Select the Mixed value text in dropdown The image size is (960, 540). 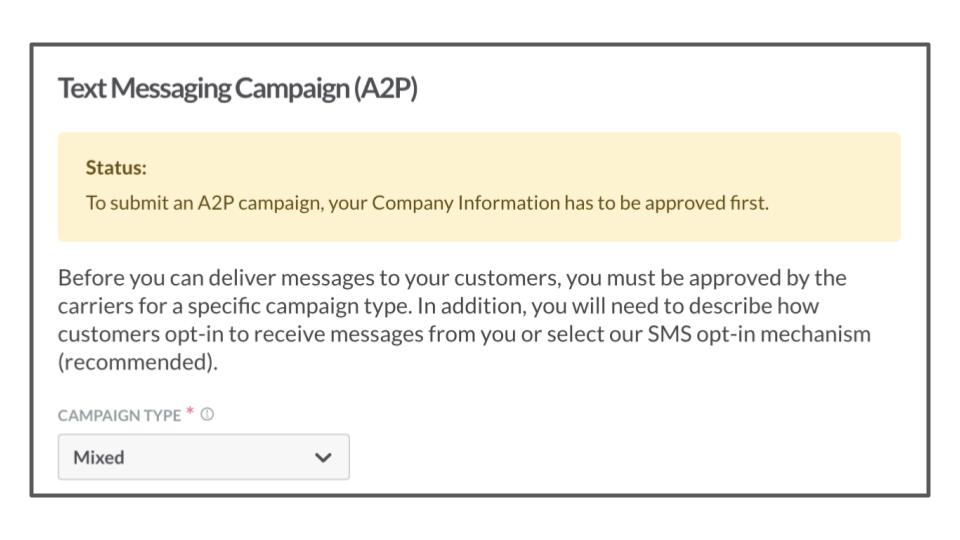pos(99,457)
